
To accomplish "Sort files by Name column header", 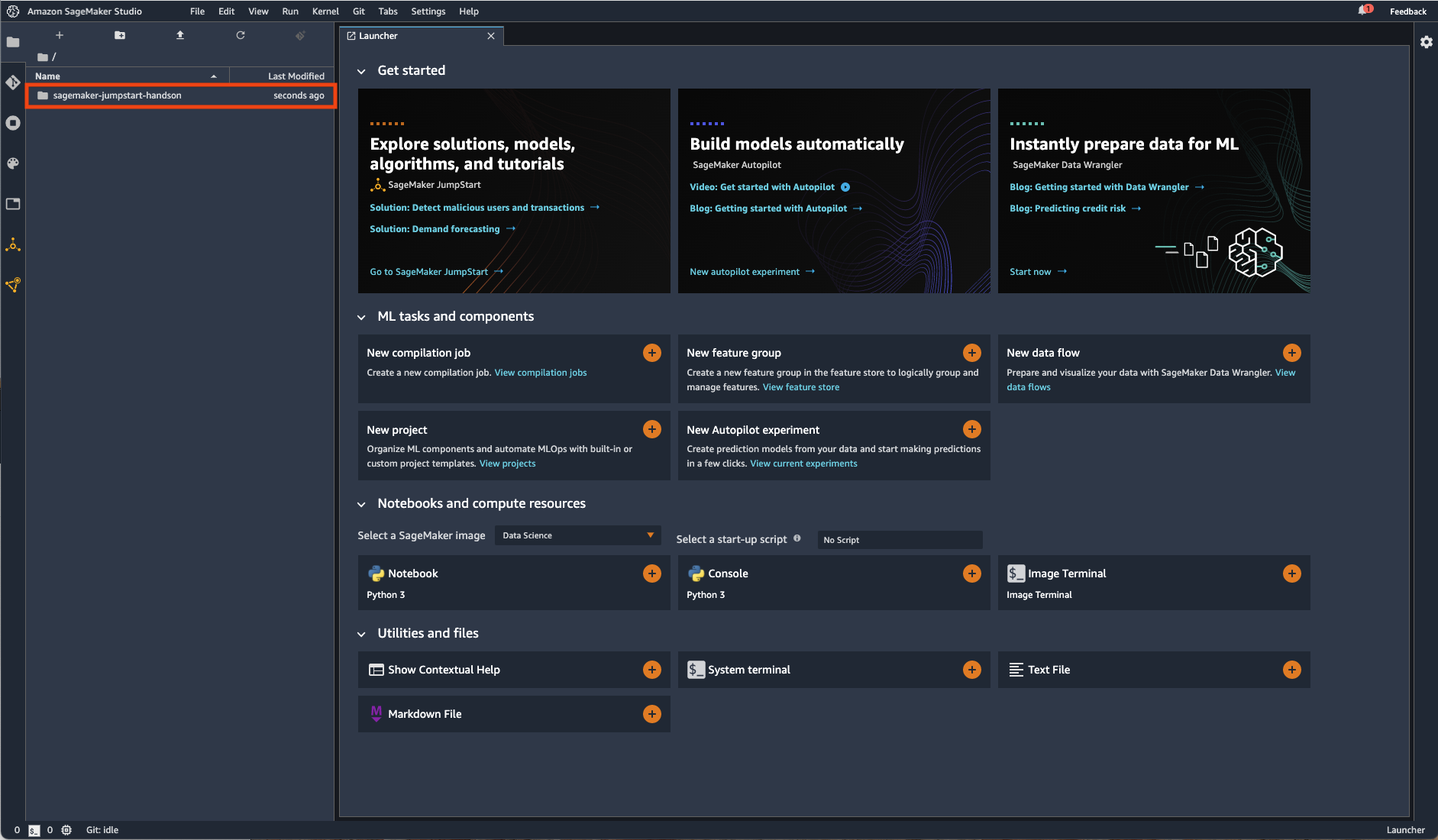I will (x=128, y=76).
